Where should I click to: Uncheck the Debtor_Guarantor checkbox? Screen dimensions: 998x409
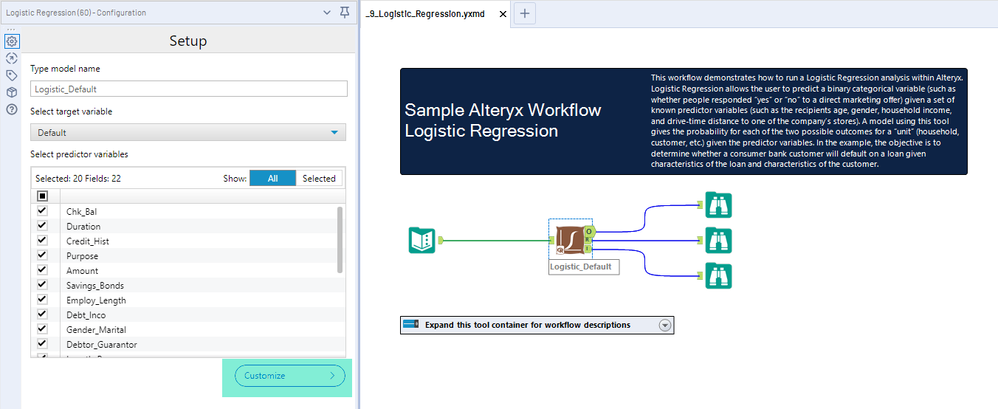pos(43,344)
